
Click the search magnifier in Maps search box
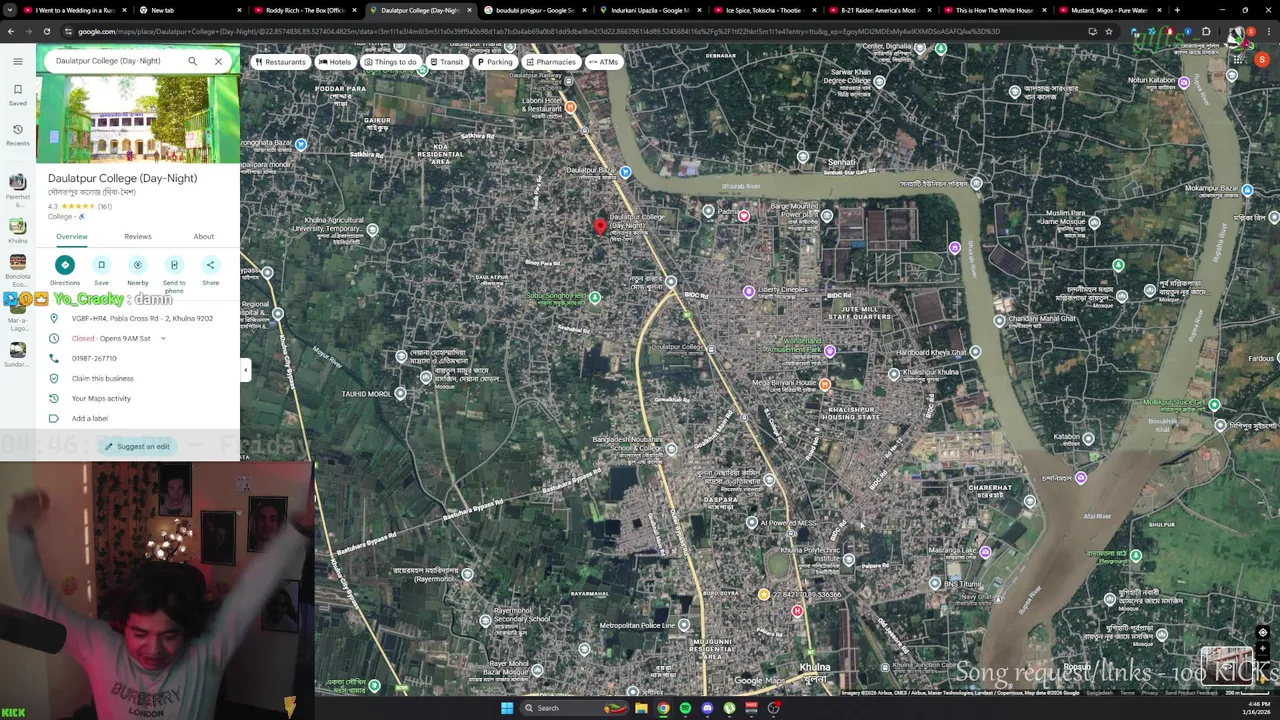[x=192, y=61]
